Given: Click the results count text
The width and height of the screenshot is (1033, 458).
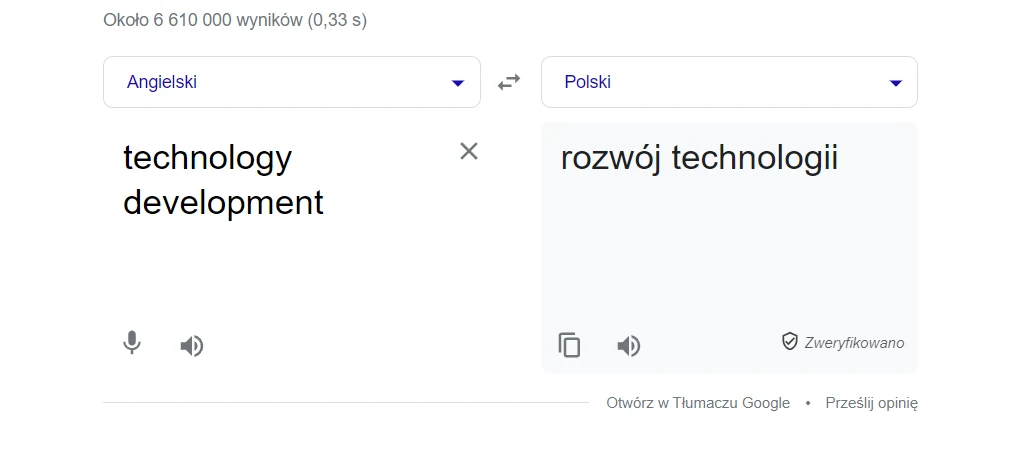Looking at the screenshot, I should [x=235, y=20].
